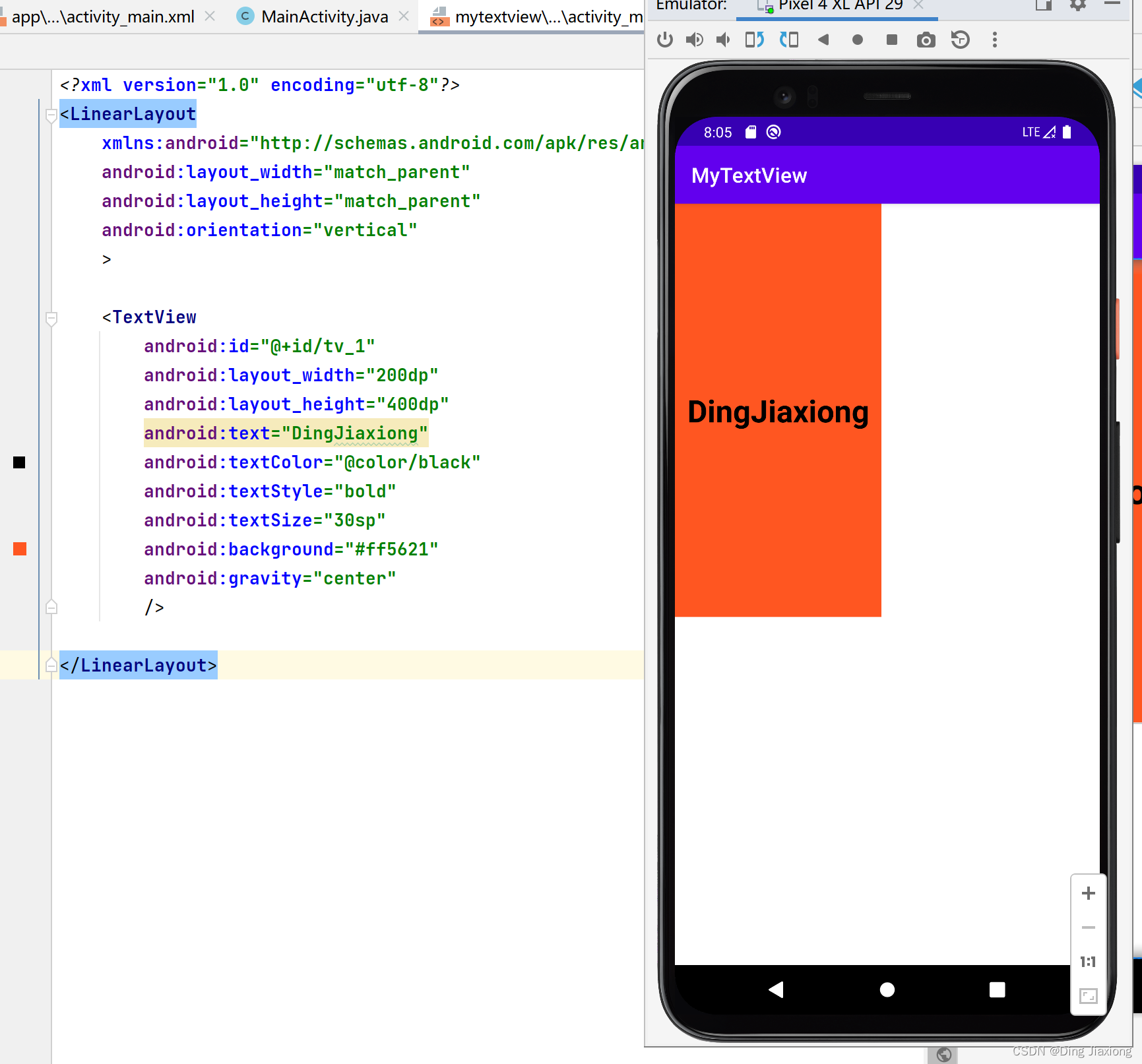Image resolution: width=1142 pixels, height=1064 pixels.
Task: Tap the phone's back navigation button
Action: point(776,989)
